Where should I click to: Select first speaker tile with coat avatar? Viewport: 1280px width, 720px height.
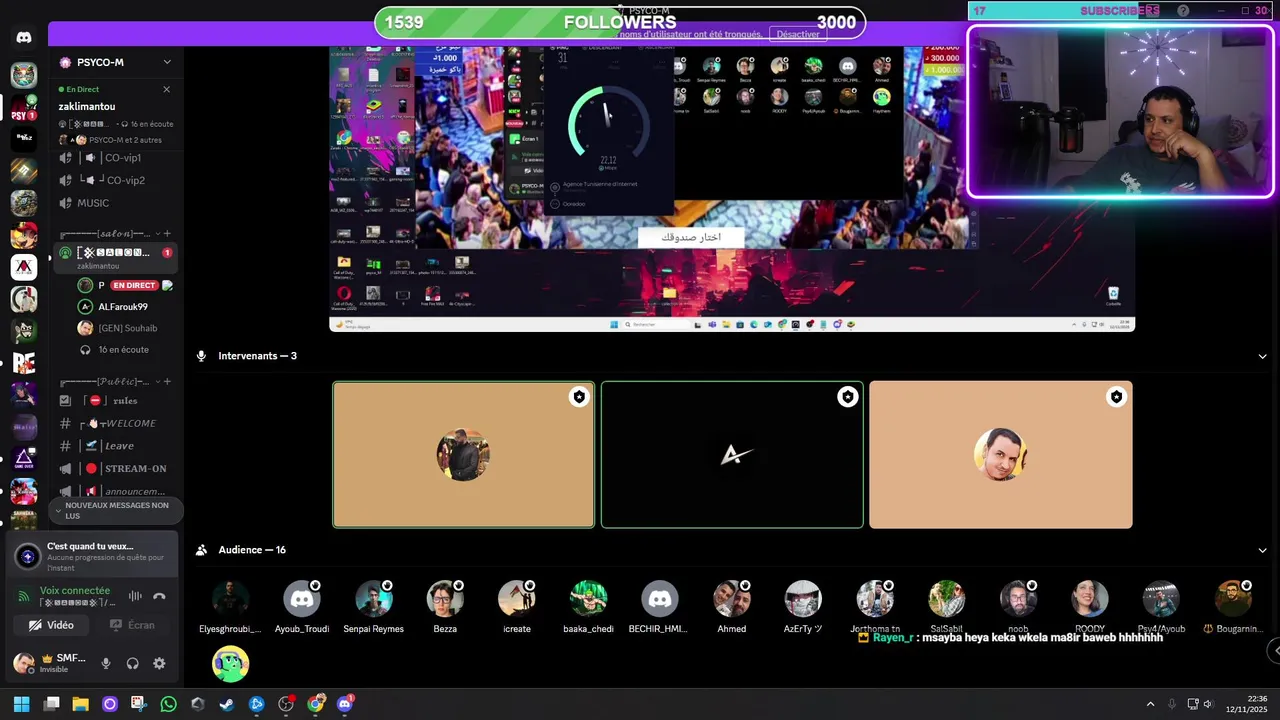pyautogui.click(x=464, y=454)
